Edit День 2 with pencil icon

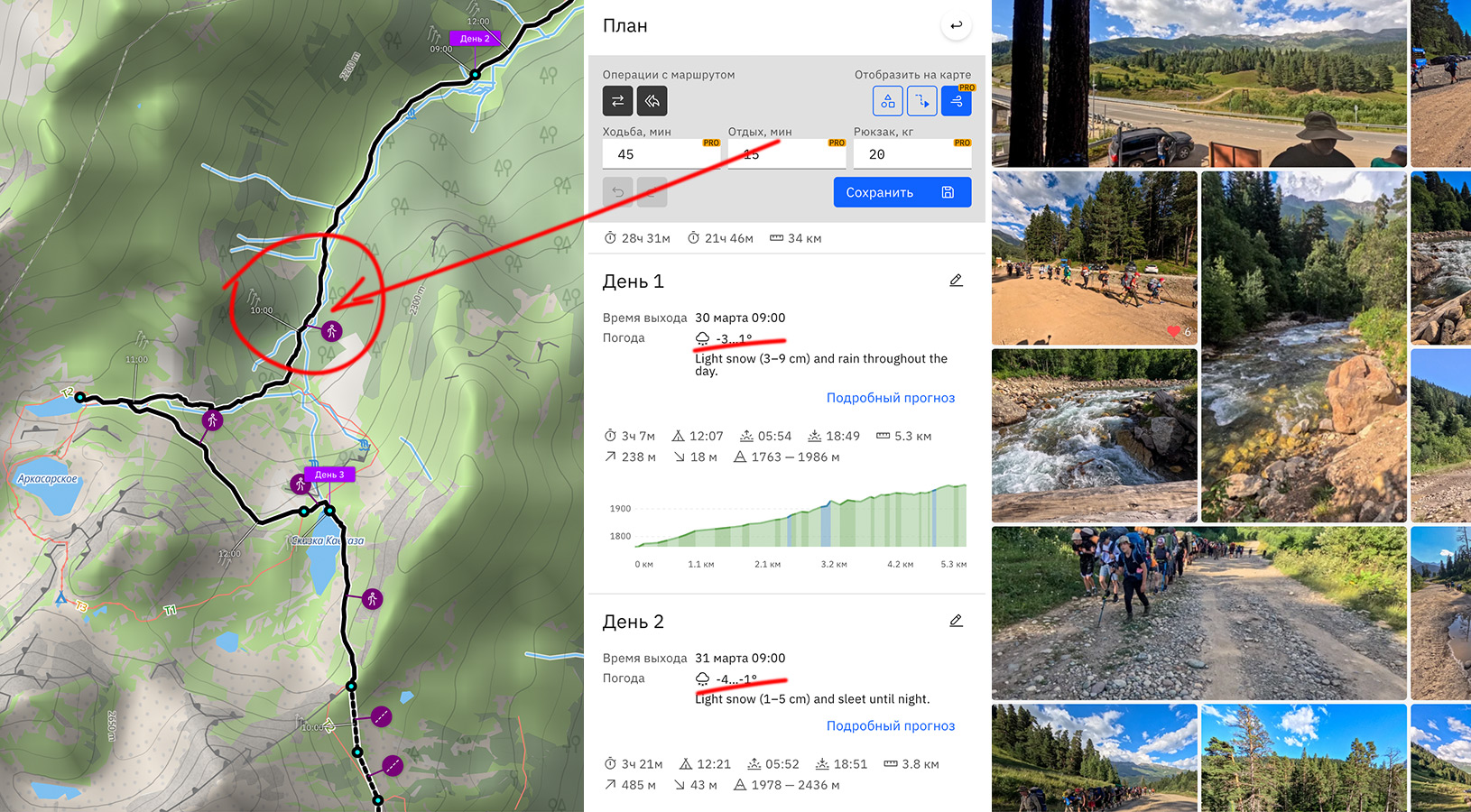click(x=956, y=621)
